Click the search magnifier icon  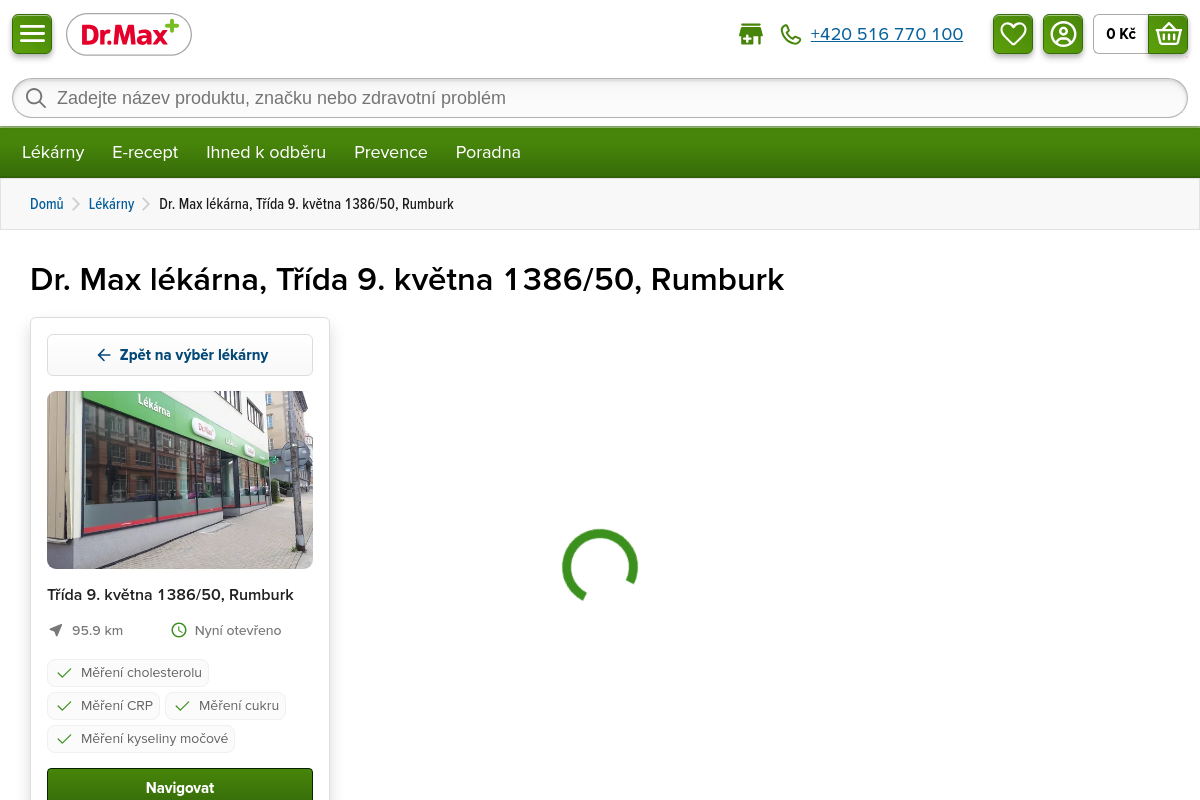[x=36, y=98]
